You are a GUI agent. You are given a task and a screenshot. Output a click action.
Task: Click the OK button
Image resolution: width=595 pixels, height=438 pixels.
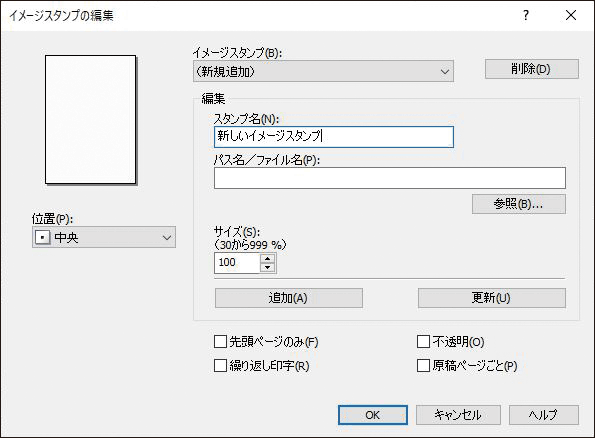(373, 415)
